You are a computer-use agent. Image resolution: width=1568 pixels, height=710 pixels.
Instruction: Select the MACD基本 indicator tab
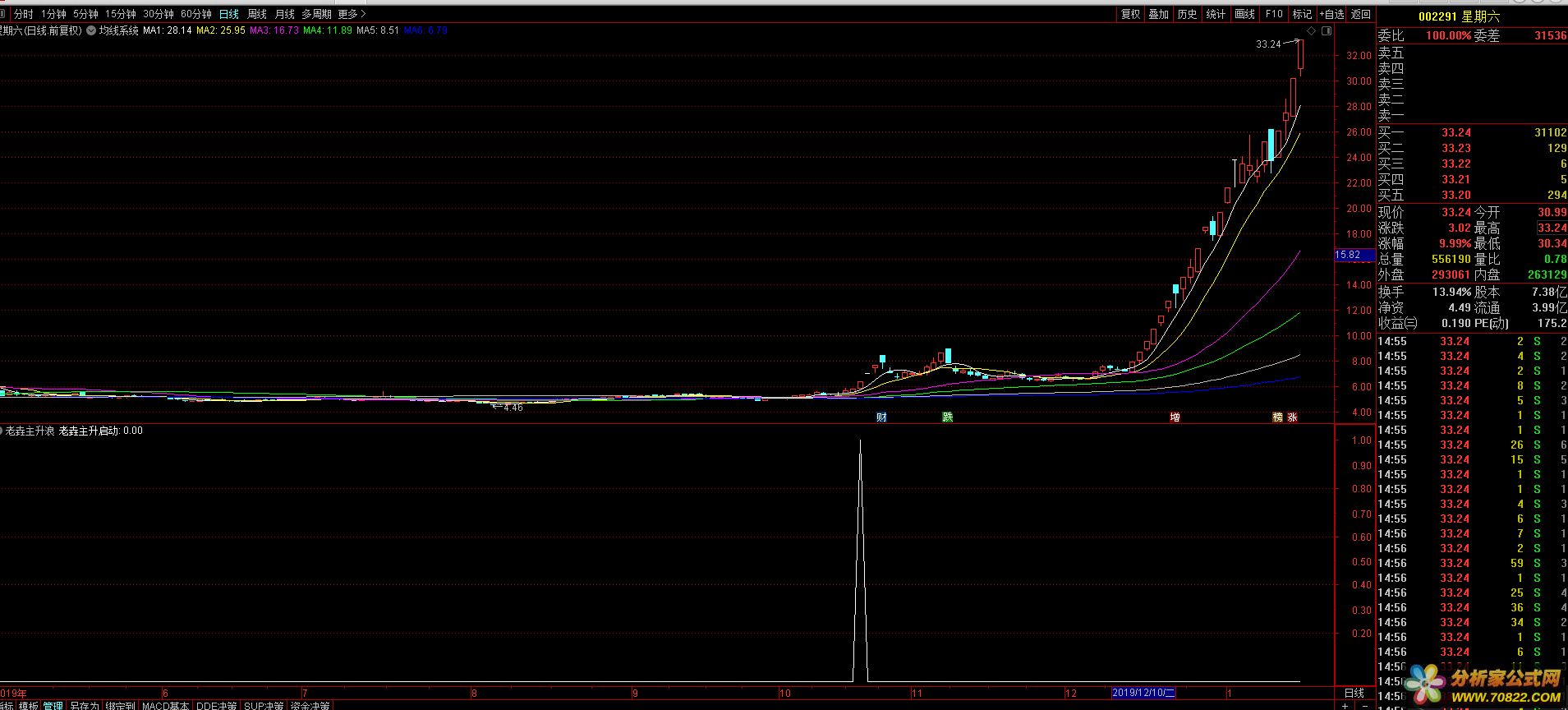(x=165, y=706)
